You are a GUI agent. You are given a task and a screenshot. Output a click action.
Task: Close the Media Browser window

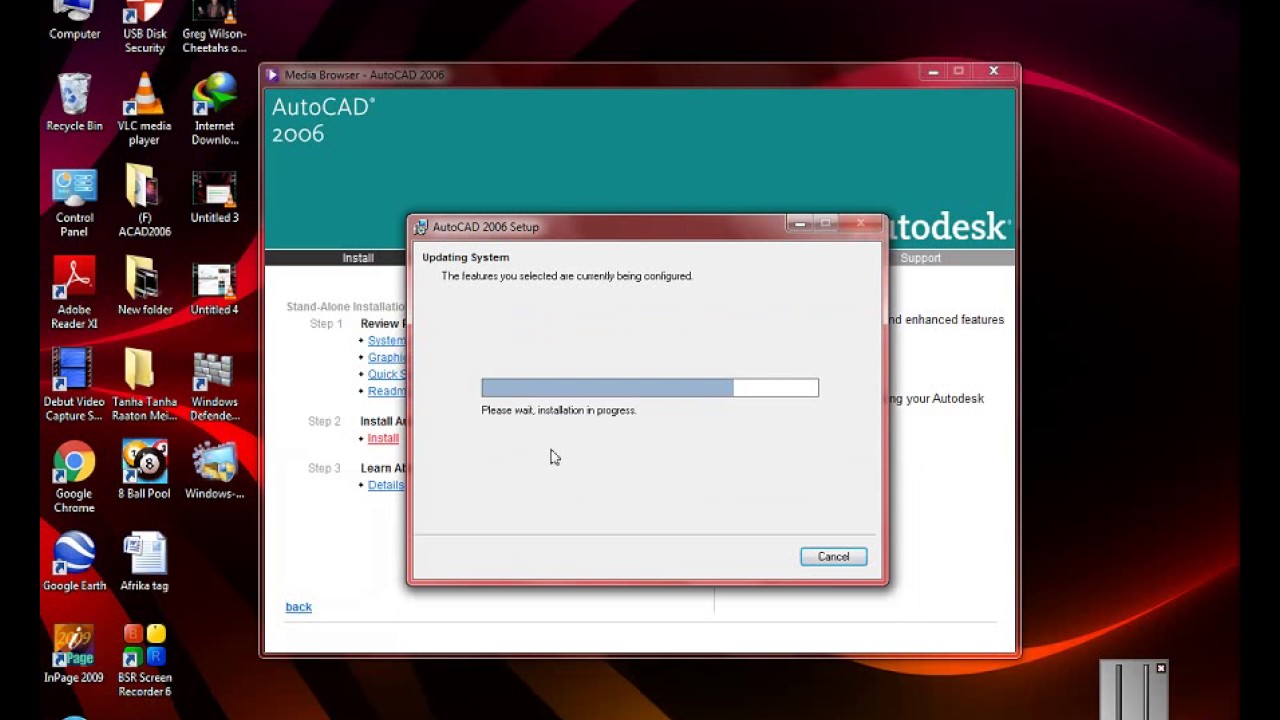[x=993, y=72]
